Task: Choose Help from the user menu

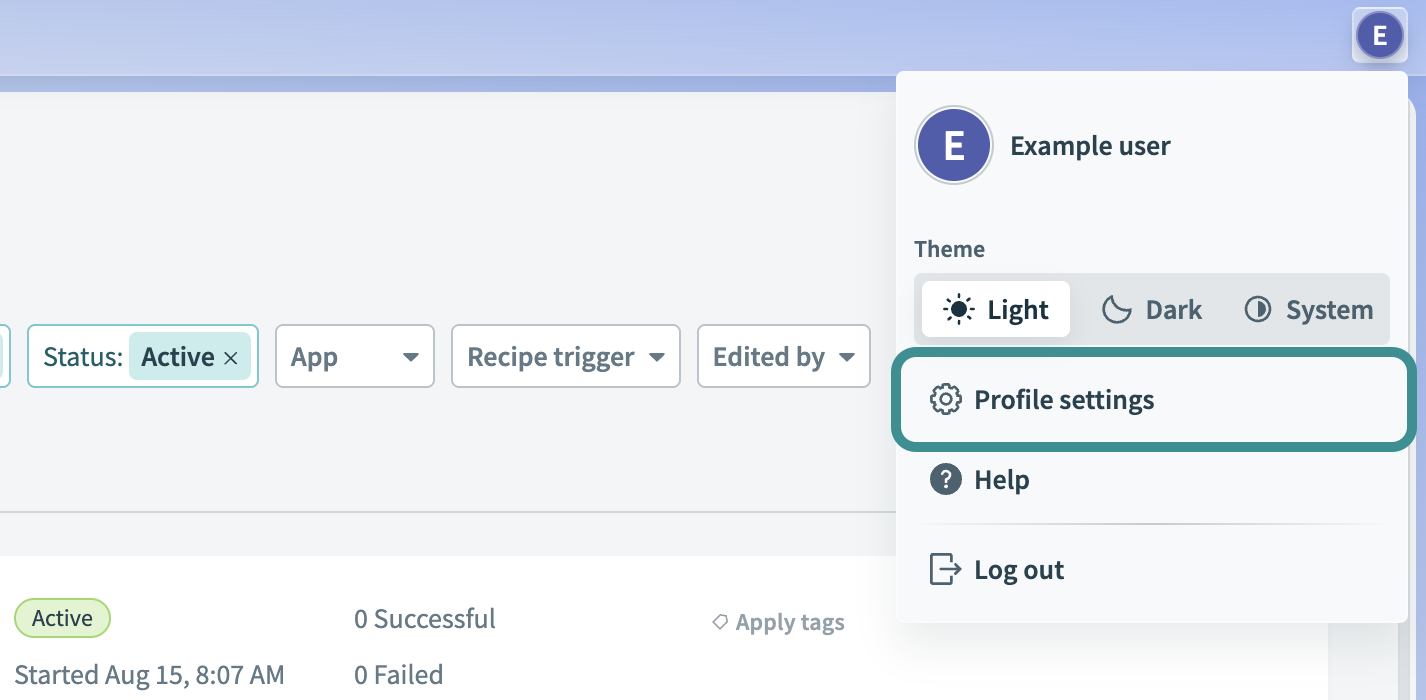Action: 1001,480
